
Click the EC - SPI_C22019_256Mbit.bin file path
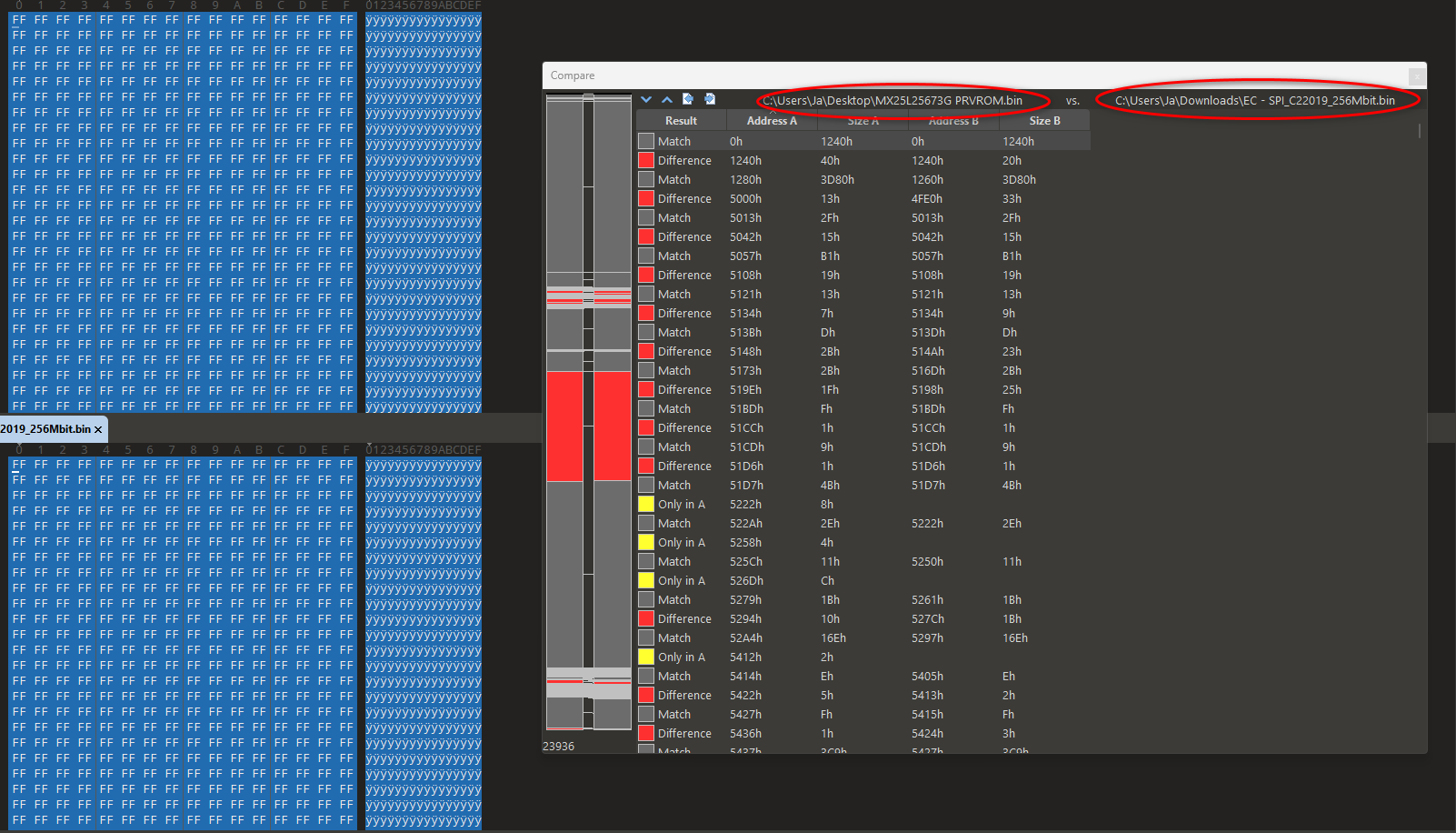(1254, 100)
